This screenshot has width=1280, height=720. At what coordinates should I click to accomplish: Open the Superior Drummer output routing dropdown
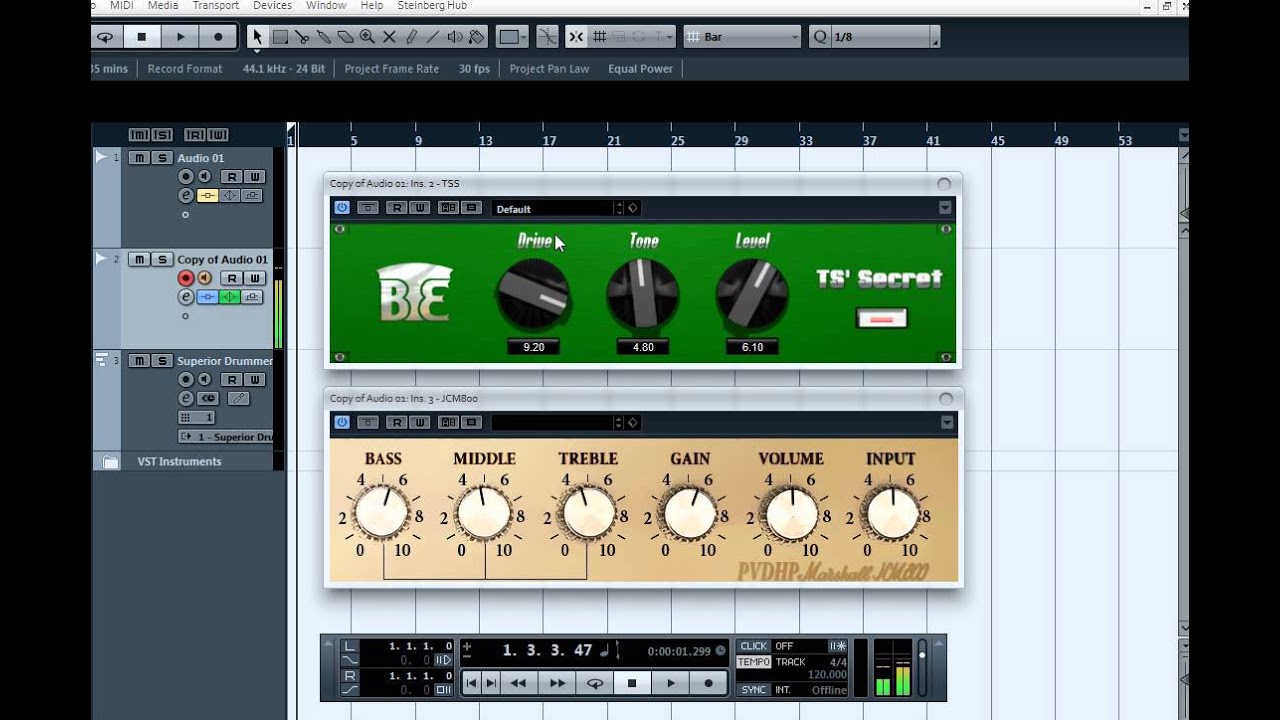(x=225, y=437)
